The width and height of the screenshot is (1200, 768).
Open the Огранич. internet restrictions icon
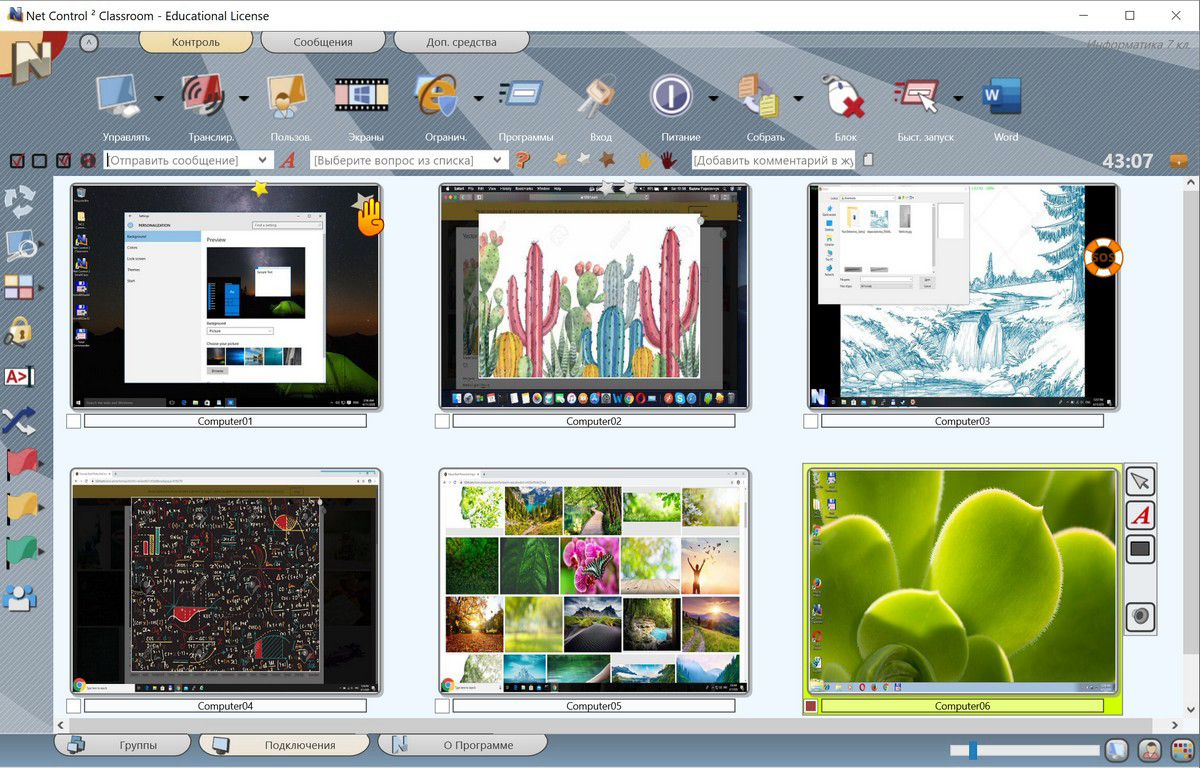[x=438, y=97]
